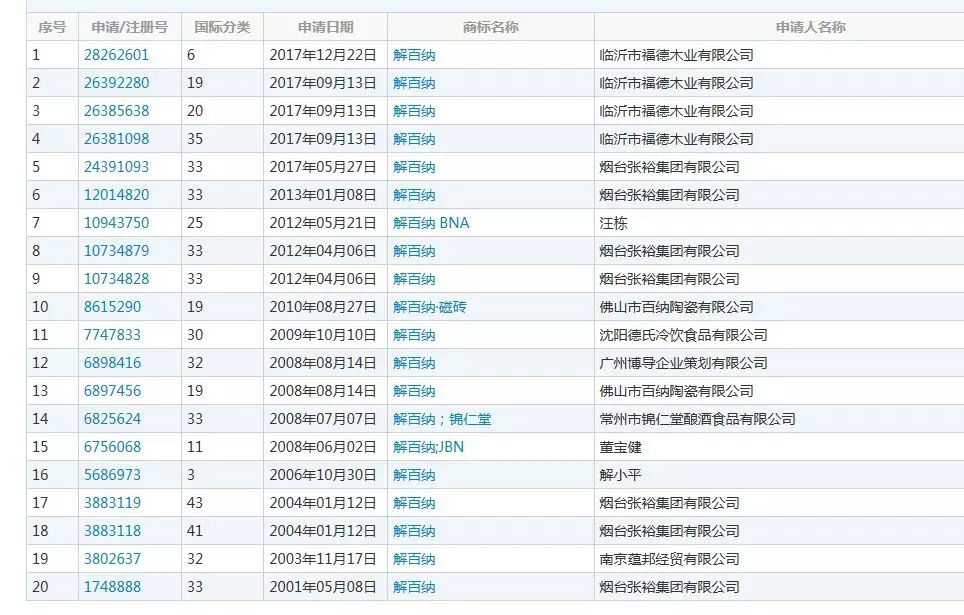Select date cell 2003年11月17日
This screenshot has width=964, height=615.
pos(323,558)
